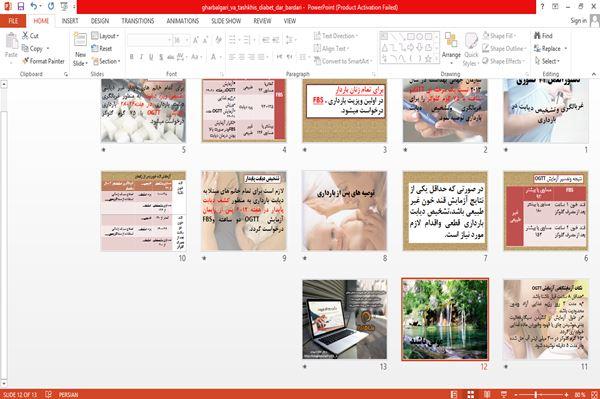The width and height of the screenshot is (600, 399).
Task: Click the Copy button
Action: pyautogui.click(x=32, y=49)
